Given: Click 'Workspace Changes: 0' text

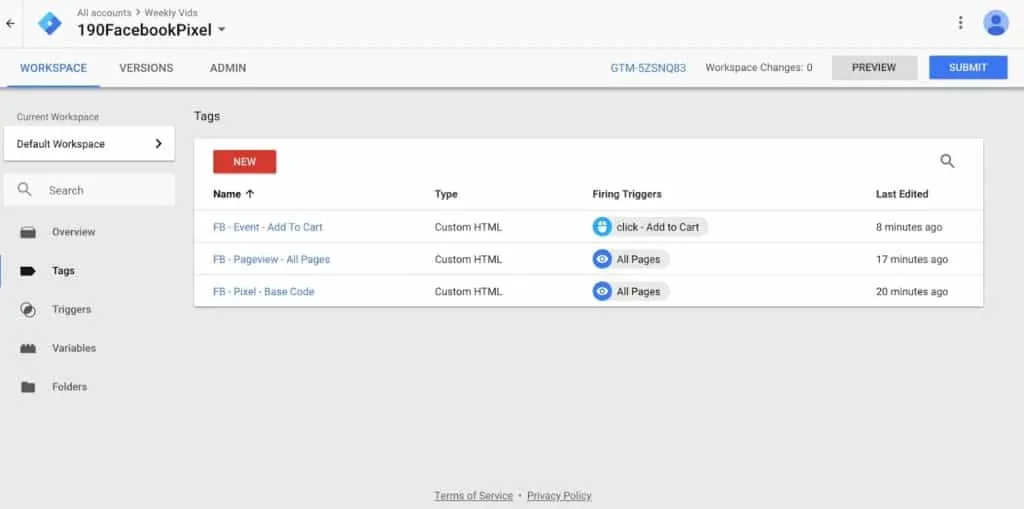Looking at the screenshot, I should click(x=759, y=67).
